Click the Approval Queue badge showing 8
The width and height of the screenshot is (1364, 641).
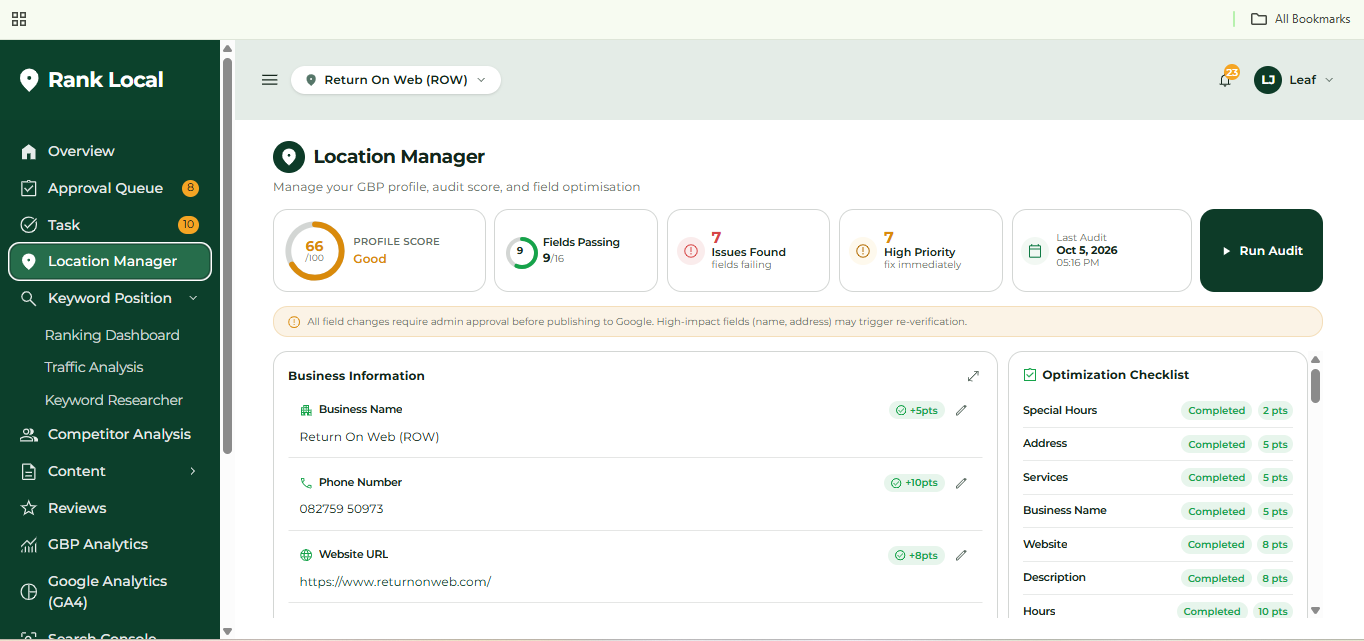(190, 188)
